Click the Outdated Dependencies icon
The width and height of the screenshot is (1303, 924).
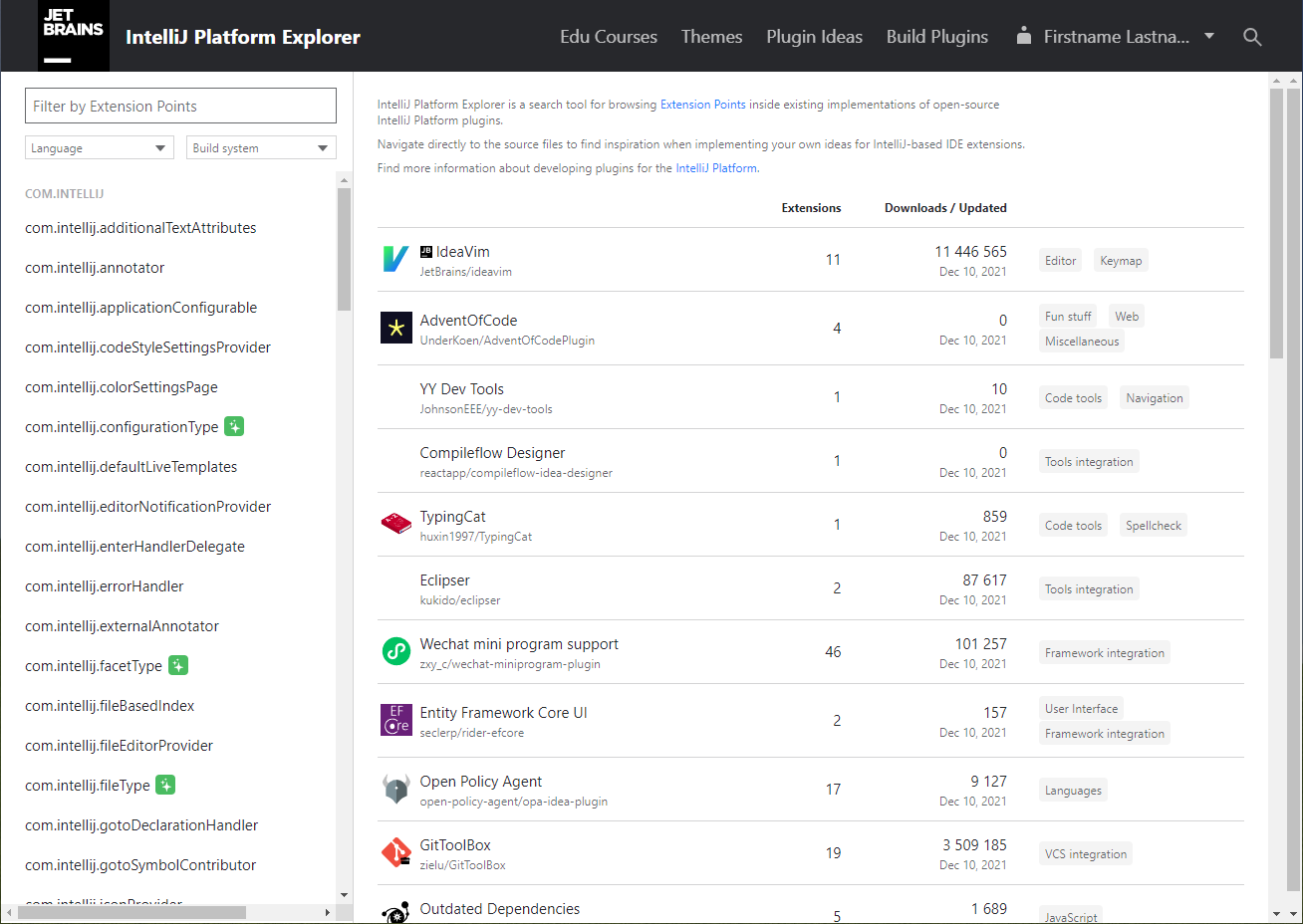pos(396,912)
